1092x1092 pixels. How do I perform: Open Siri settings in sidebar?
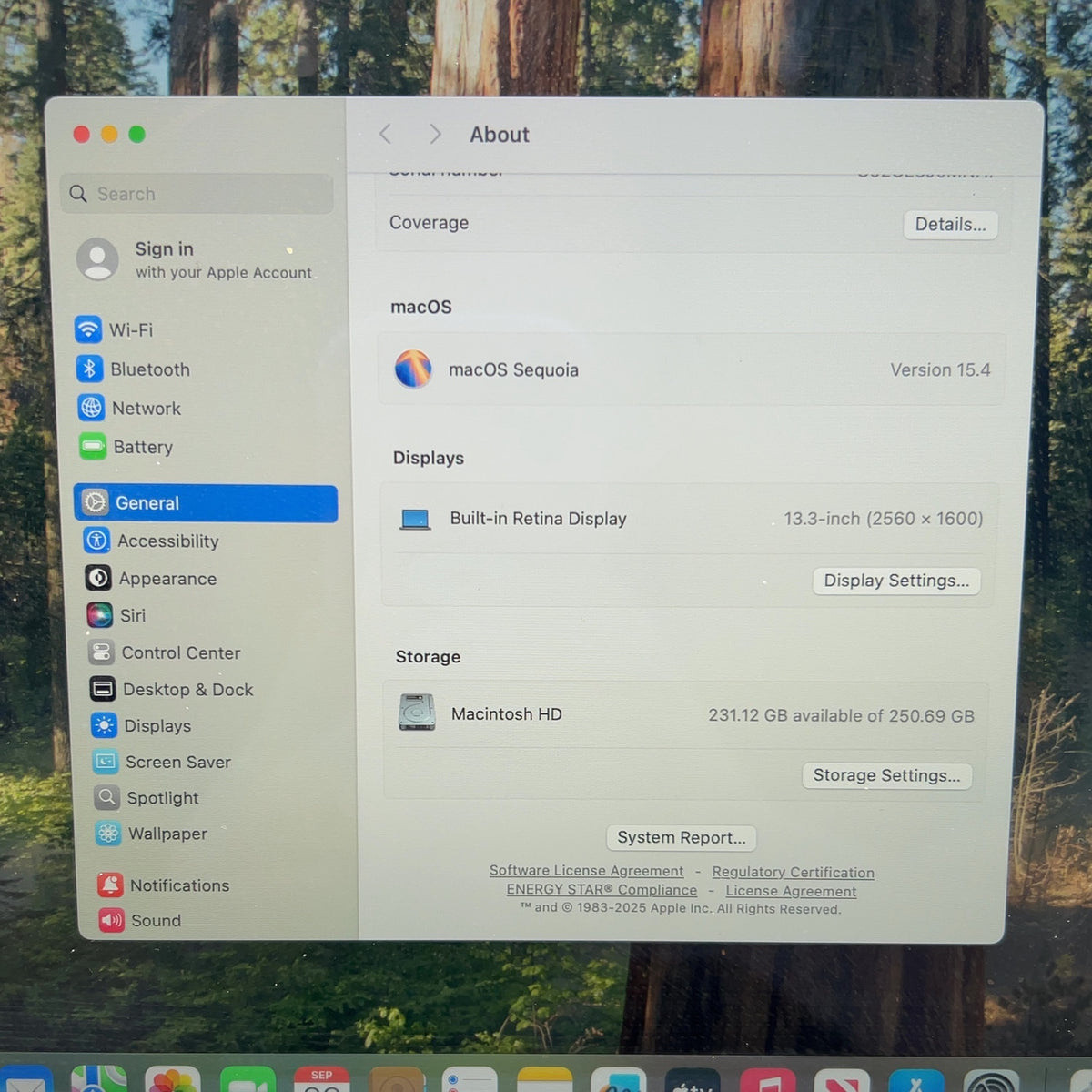[x=116, y=615]
